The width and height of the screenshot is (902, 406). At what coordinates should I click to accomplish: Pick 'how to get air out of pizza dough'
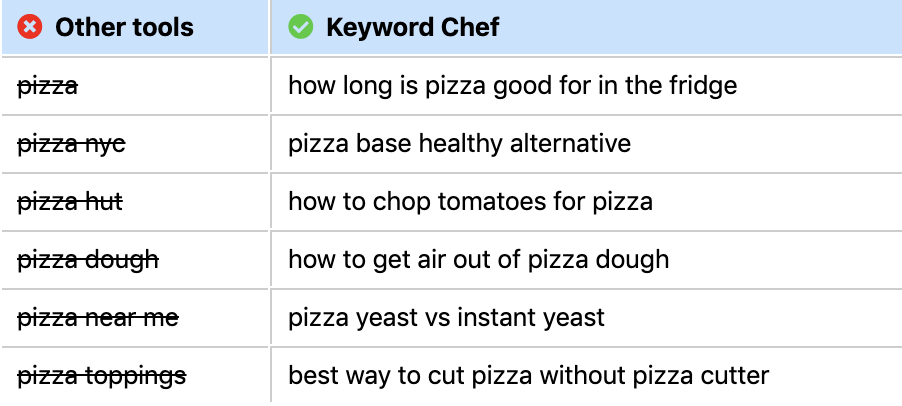[479, 259]
